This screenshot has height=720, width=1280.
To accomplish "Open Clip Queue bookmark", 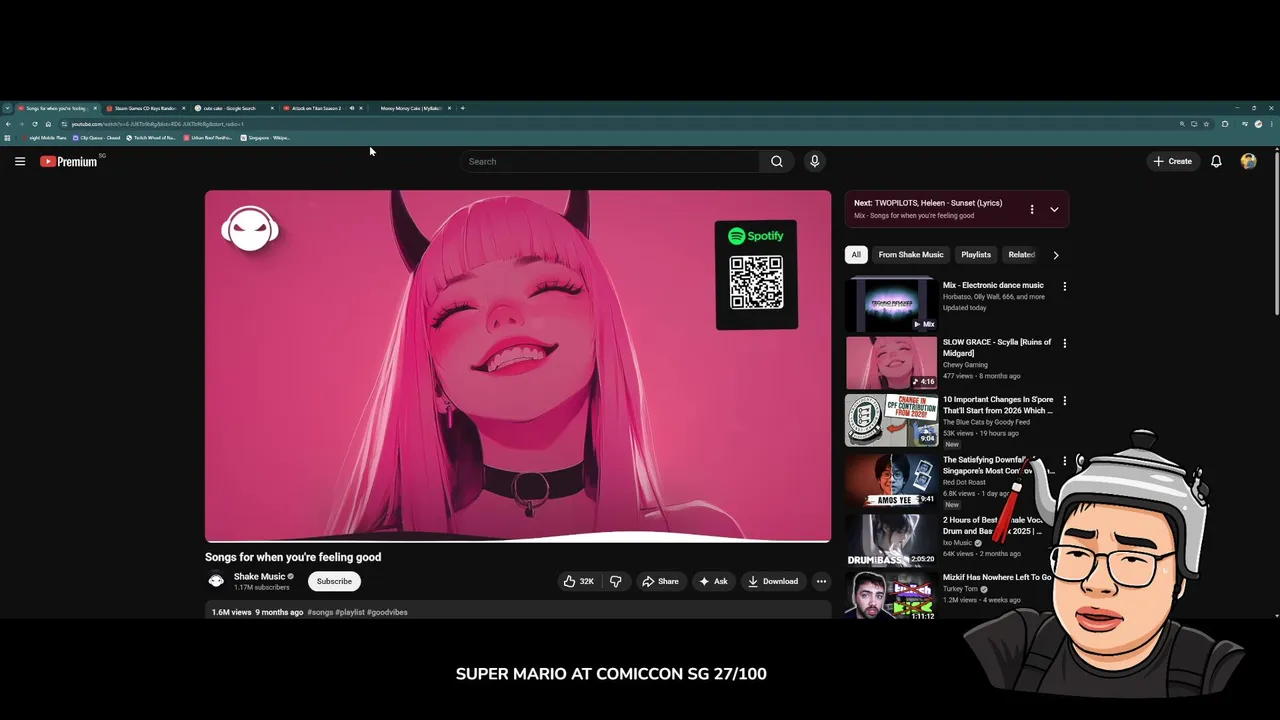I will [96, 138].
